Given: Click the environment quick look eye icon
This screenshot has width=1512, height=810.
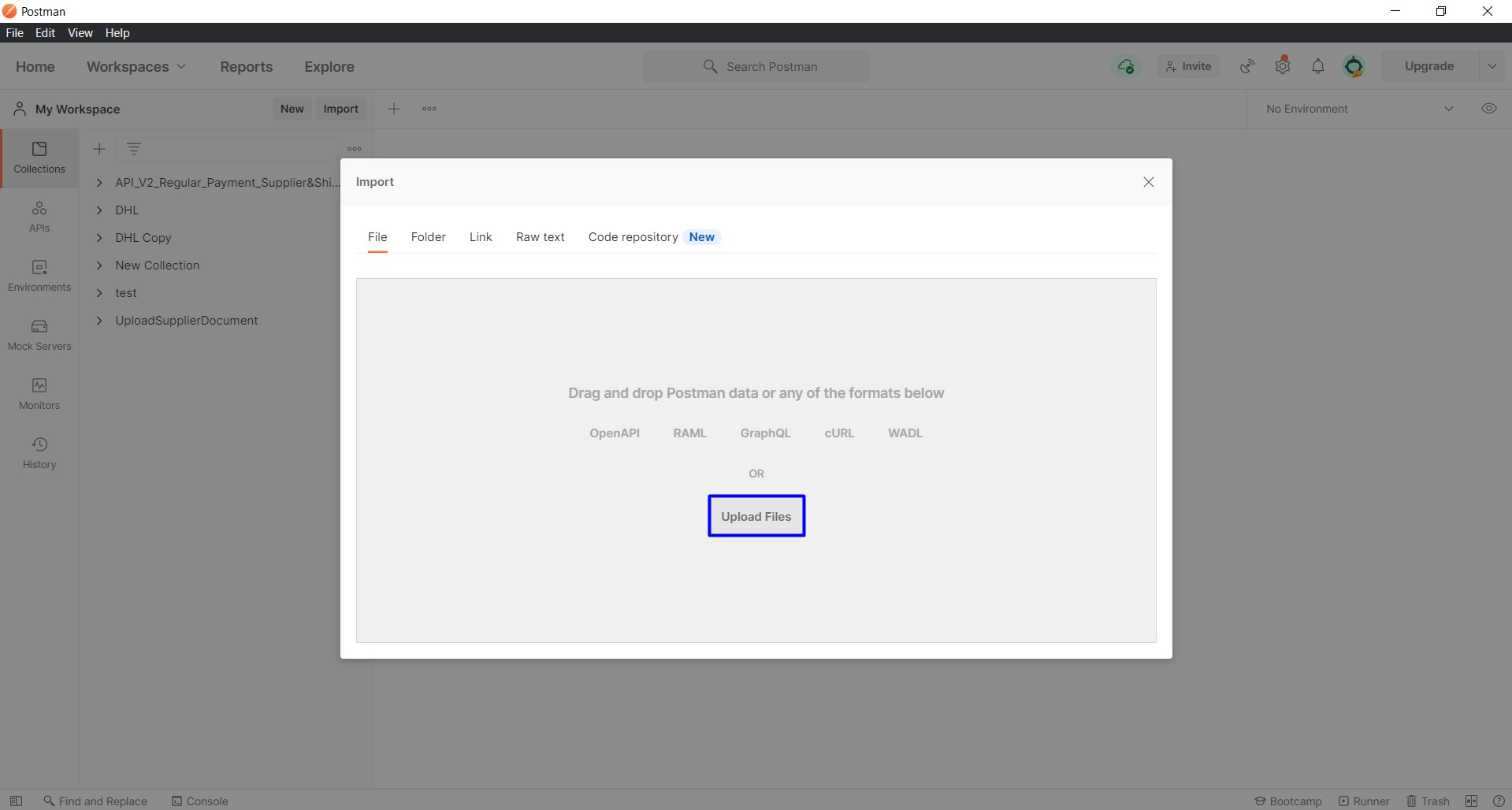Looking at the screenshot, I should point(1489,109).
